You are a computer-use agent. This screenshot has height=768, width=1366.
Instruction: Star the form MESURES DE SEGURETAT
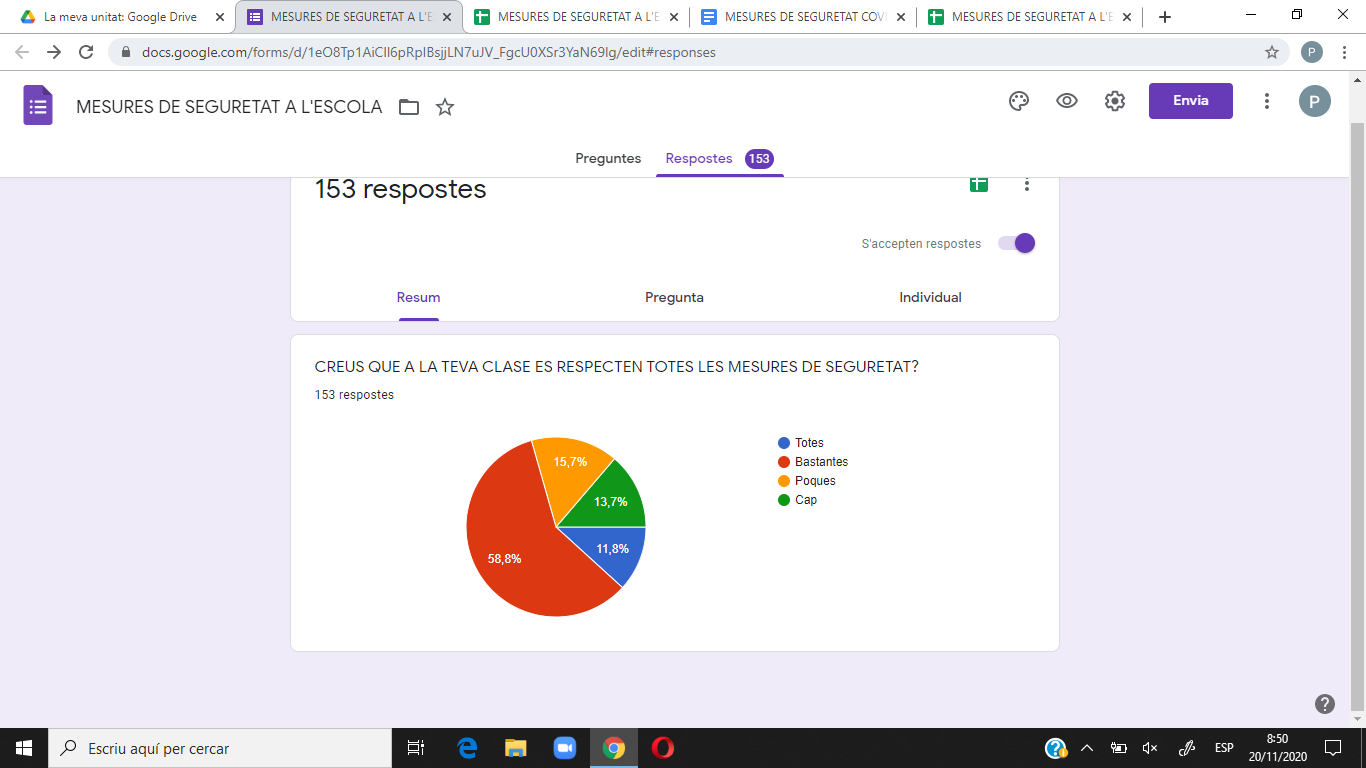click(445, 107)
